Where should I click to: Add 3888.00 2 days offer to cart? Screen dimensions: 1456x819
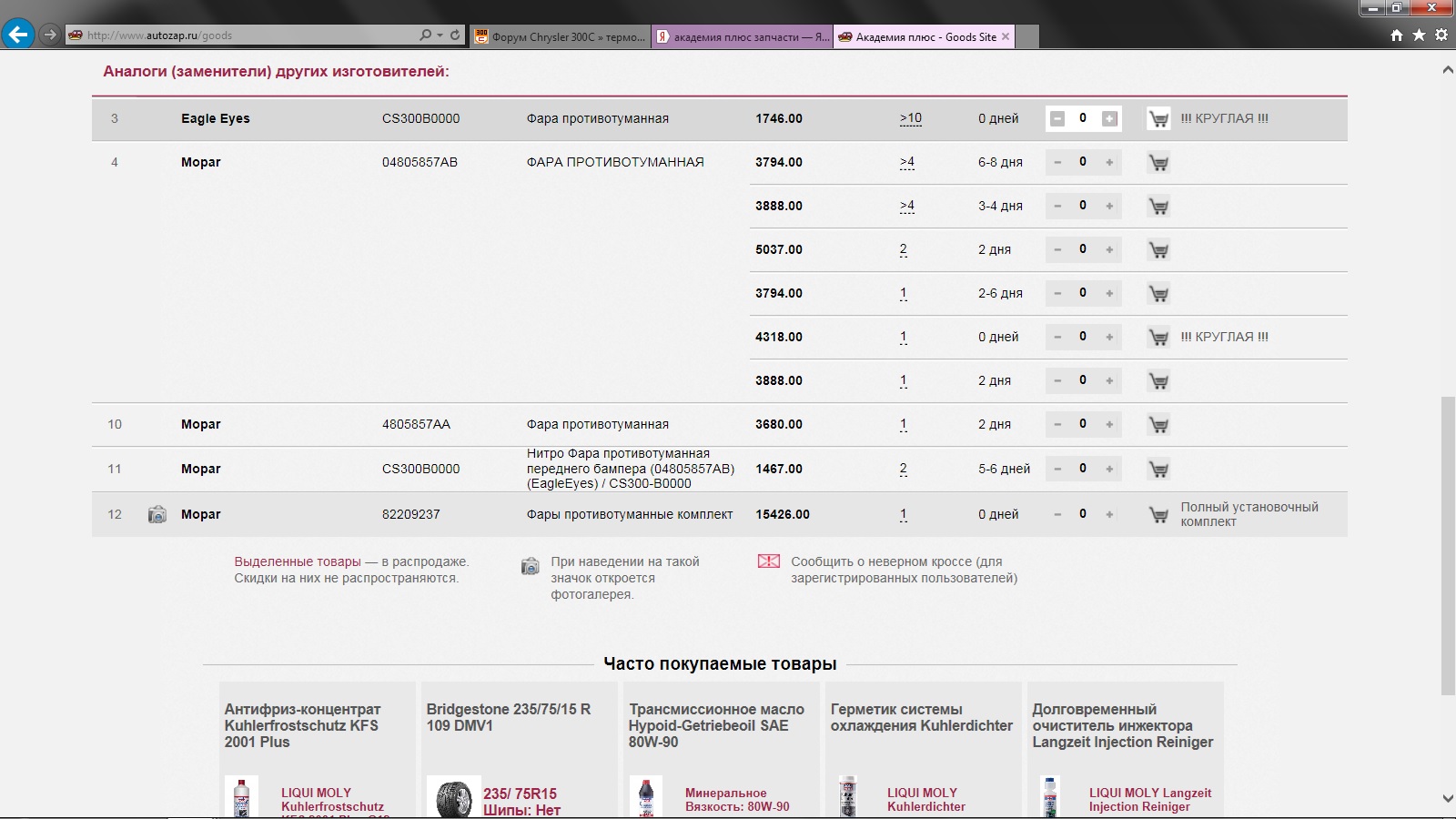[1158, 381]
